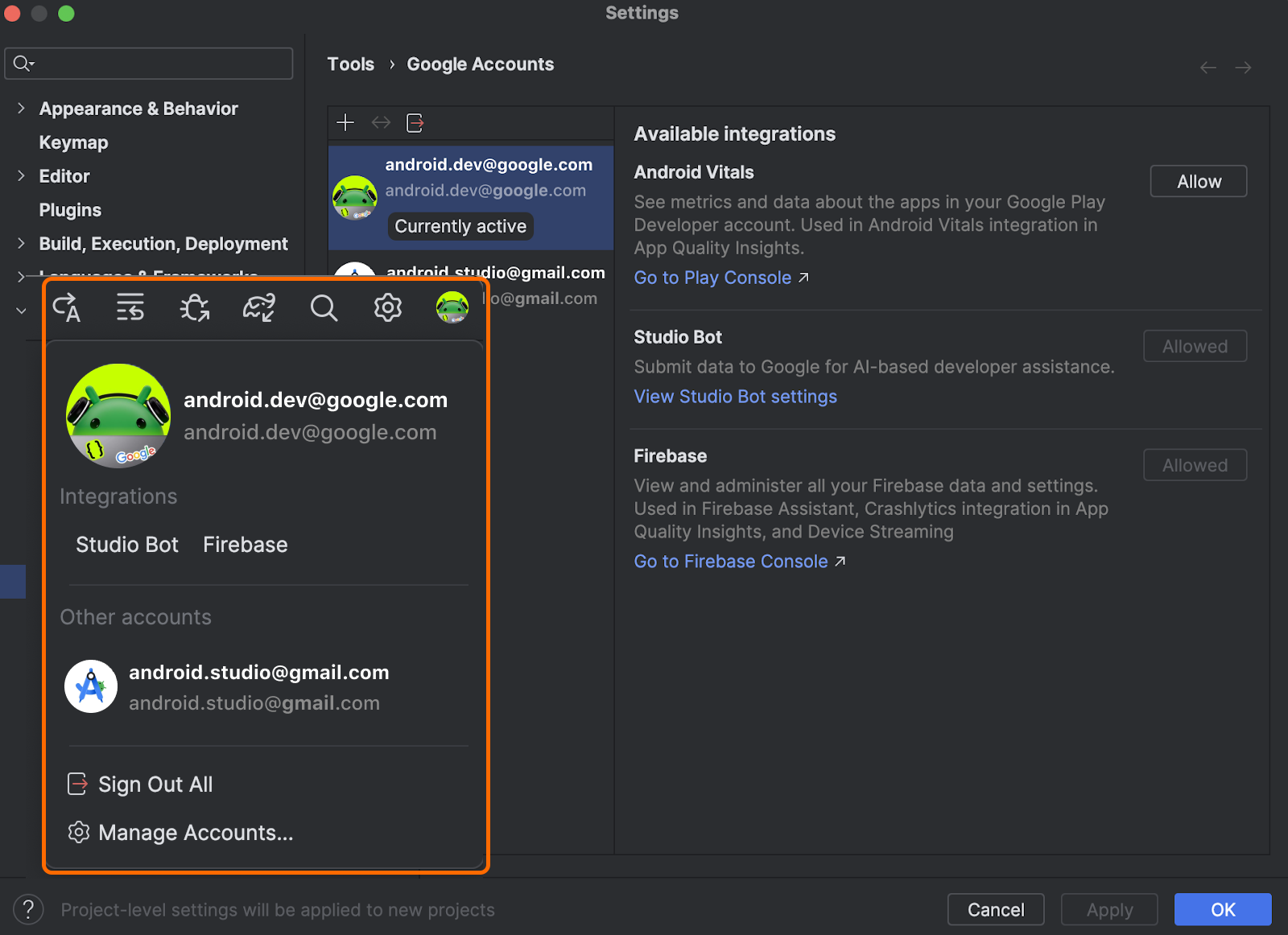Viewport: 1288px width, 935px height.
Task: Open the Go to Firebase Console link
Action: point(731,561)
